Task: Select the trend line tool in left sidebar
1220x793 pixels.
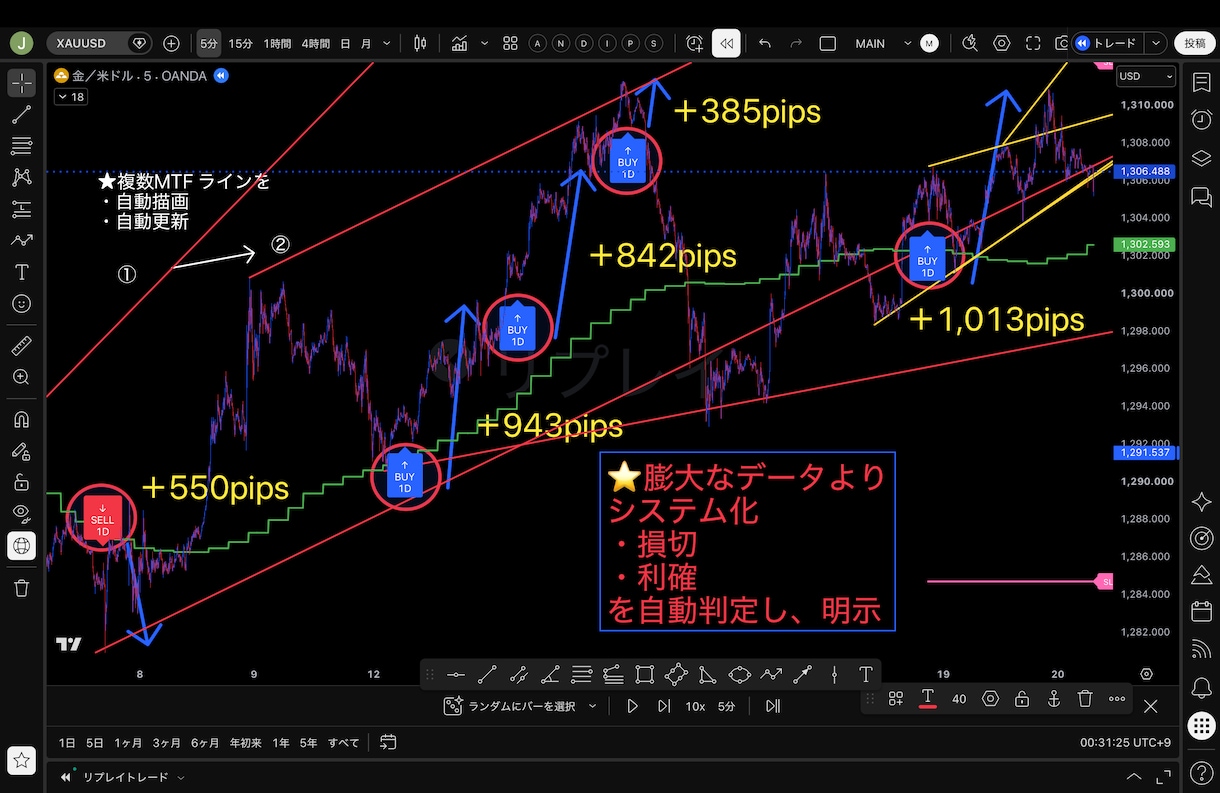Action: [x=21, y=114]
